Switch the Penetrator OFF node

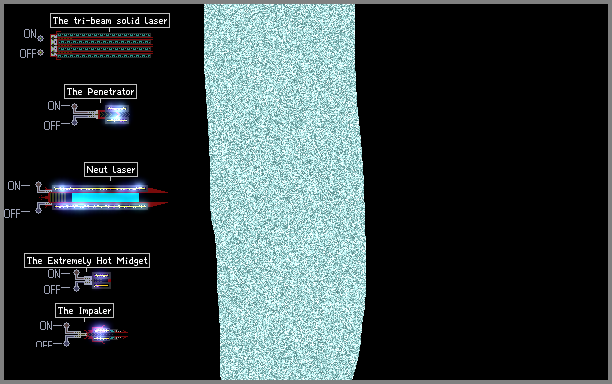(x=75, y=123)
